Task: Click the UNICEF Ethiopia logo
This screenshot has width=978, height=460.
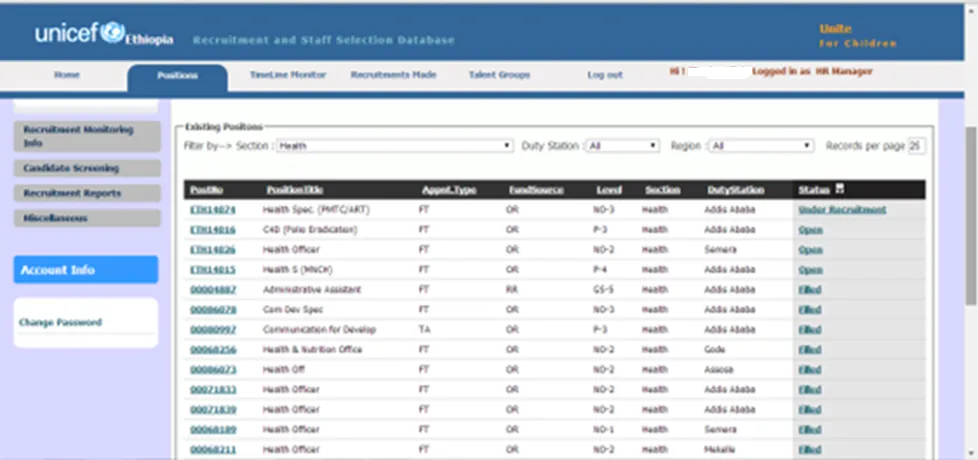Action: click(x=104, y=33)
